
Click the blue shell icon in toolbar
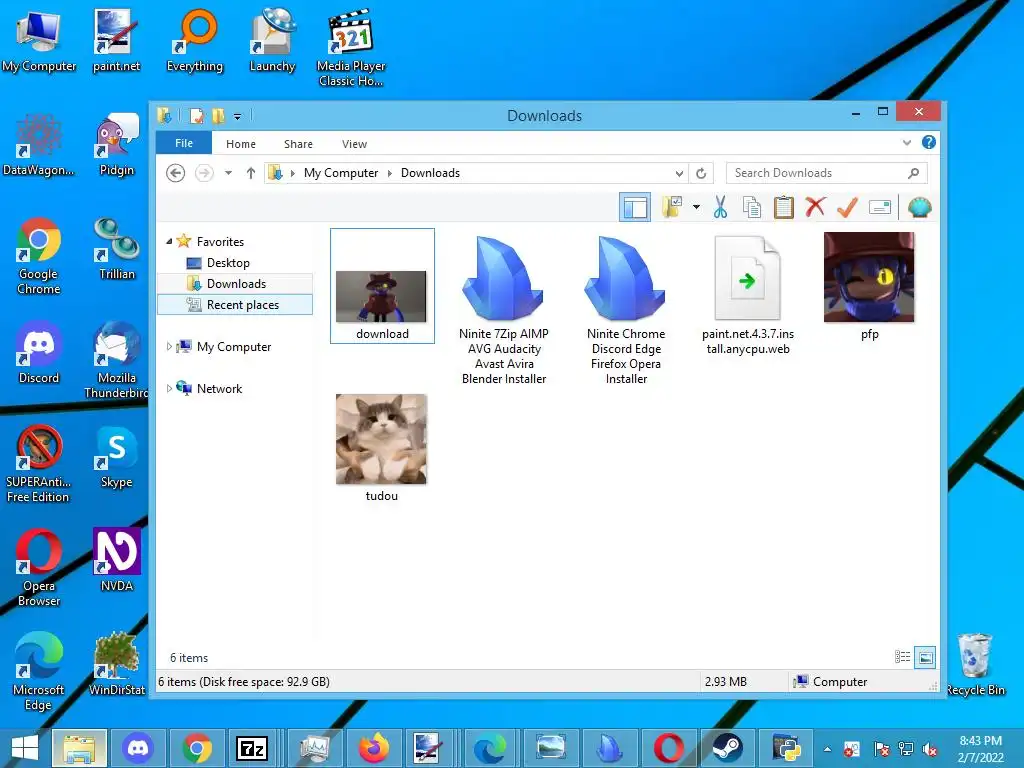click(x=920, y=208)
